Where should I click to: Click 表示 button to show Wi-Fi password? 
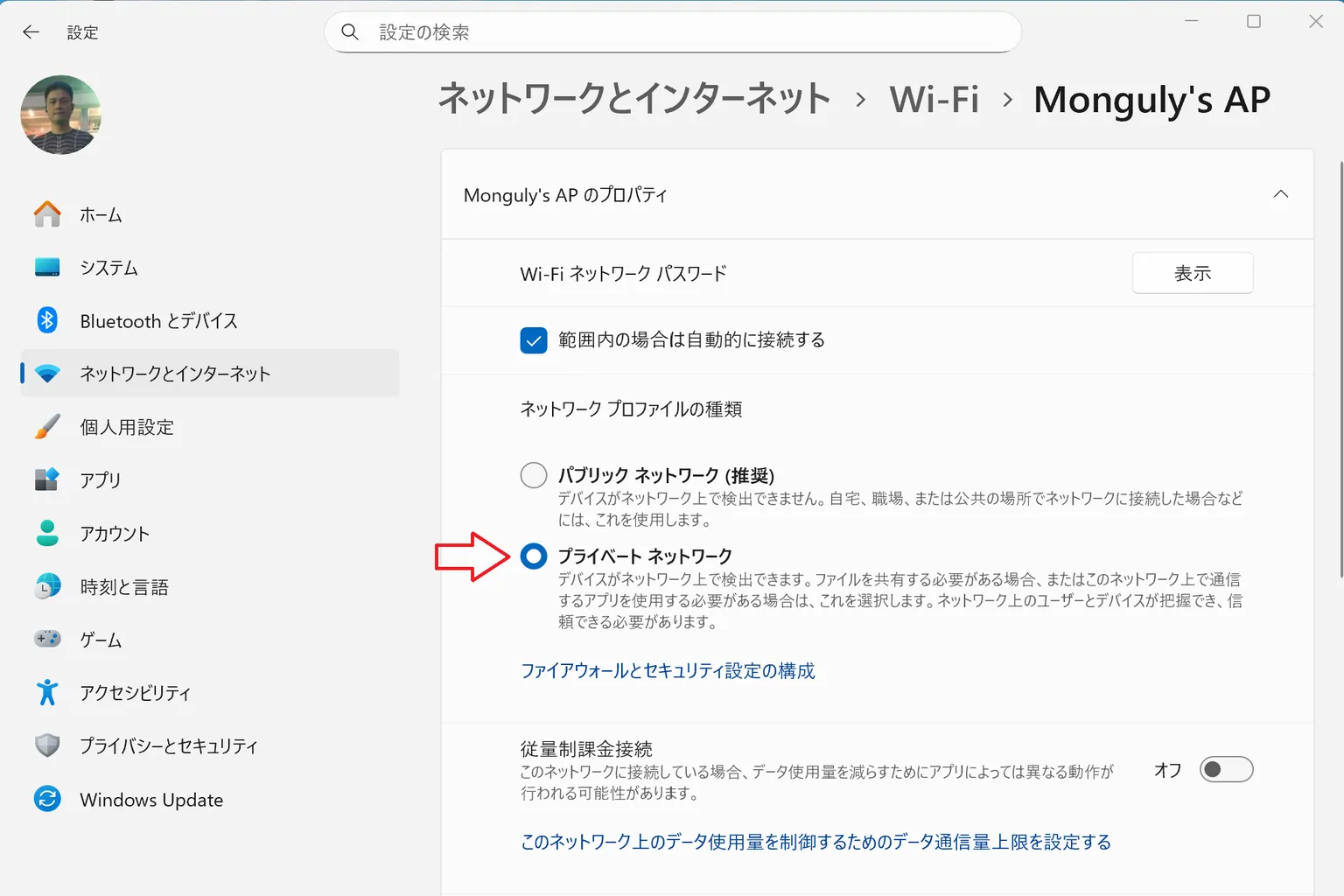1193,273
